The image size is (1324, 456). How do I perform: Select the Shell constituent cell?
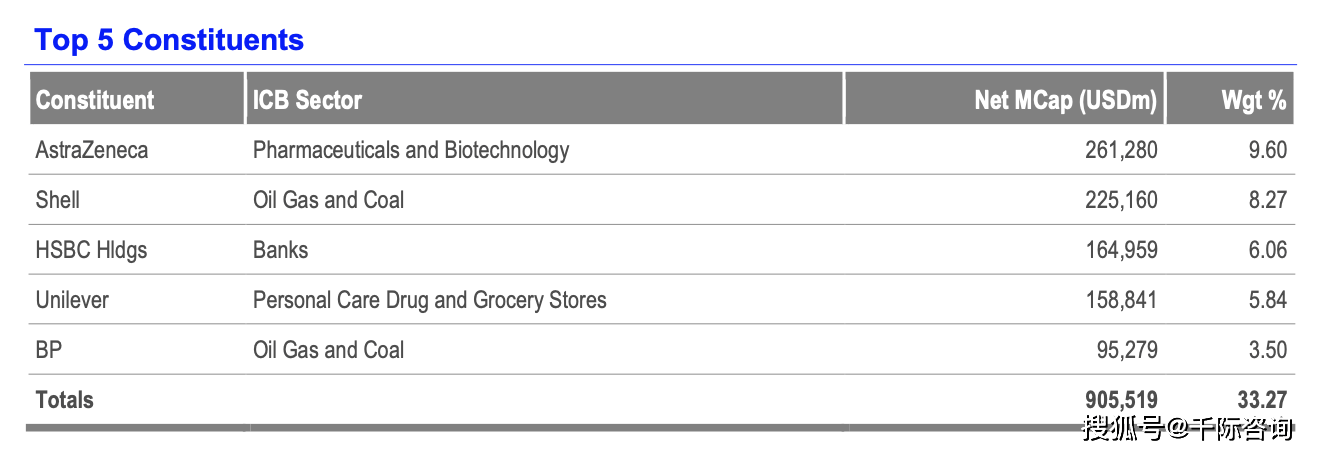58,200
